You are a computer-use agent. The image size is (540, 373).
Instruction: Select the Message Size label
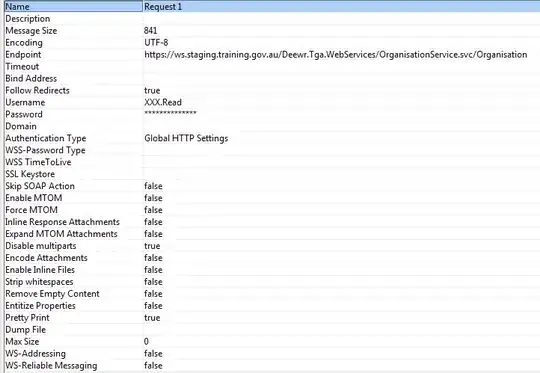31,31
